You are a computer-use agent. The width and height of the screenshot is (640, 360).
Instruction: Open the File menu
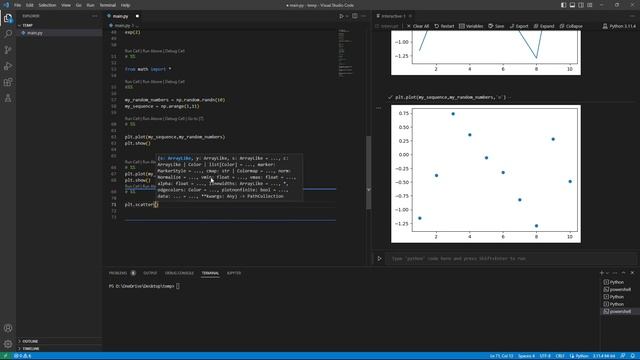(x=17, y=5)
